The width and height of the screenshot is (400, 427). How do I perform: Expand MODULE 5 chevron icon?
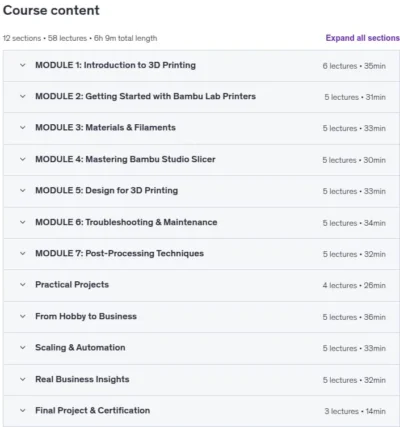click(22, 191)
